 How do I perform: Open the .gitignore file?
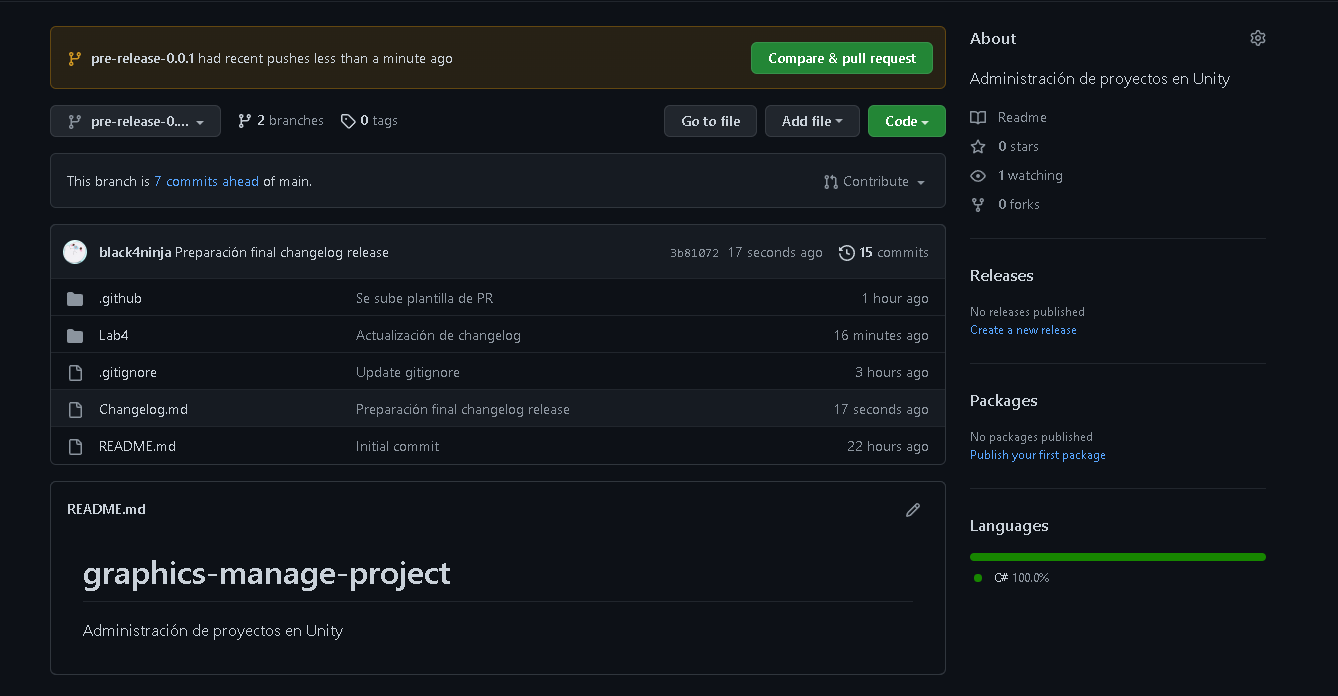coord(128,373)
